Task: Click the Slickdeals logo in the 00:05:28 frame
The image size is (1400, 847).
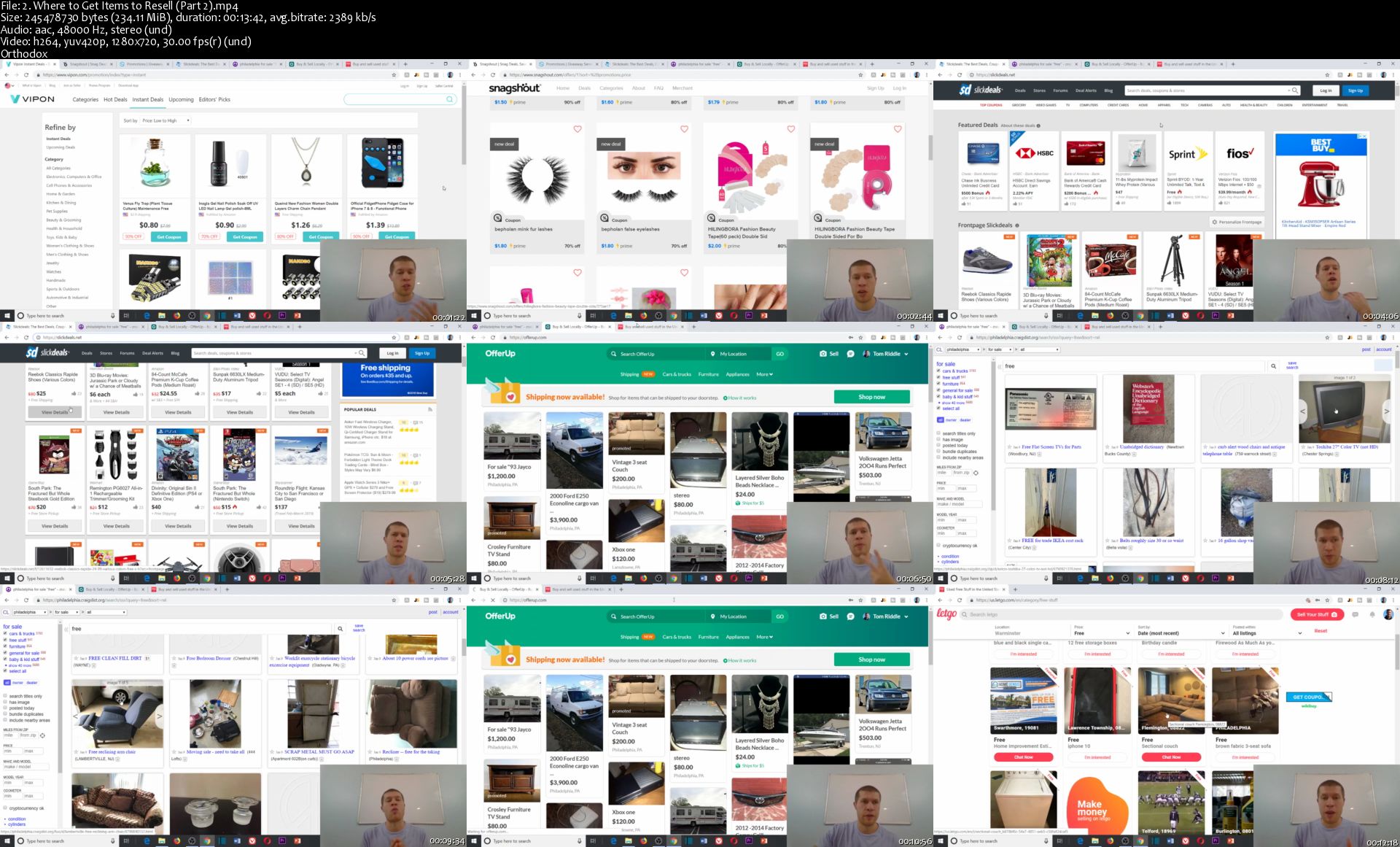Action: click(47, 352)
